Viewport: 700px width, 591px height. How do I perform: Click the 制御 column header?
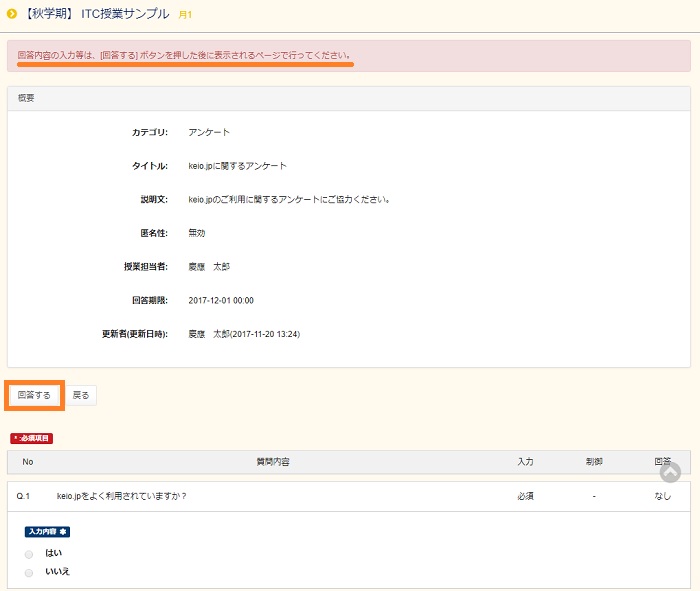point(594,462)
